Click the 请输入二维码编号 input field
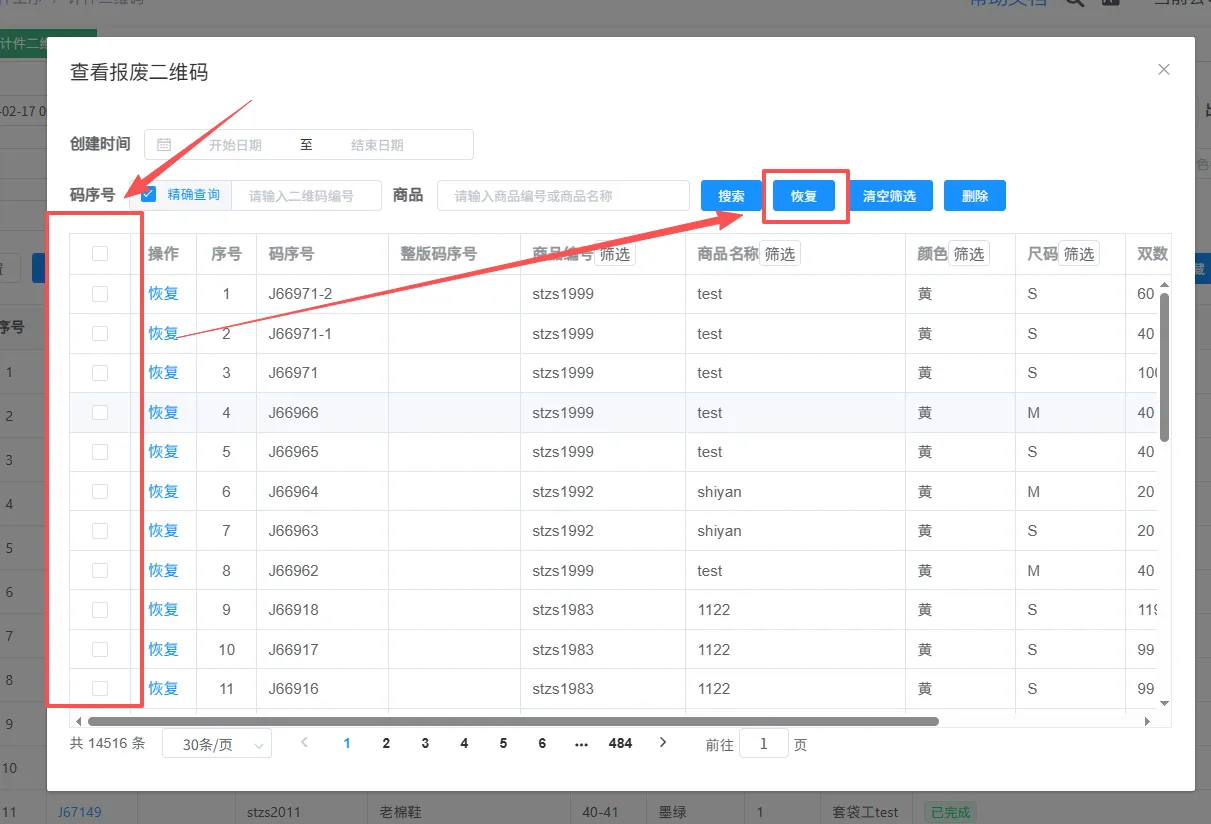Screen dimensions: 1211x824 point(306,196)
